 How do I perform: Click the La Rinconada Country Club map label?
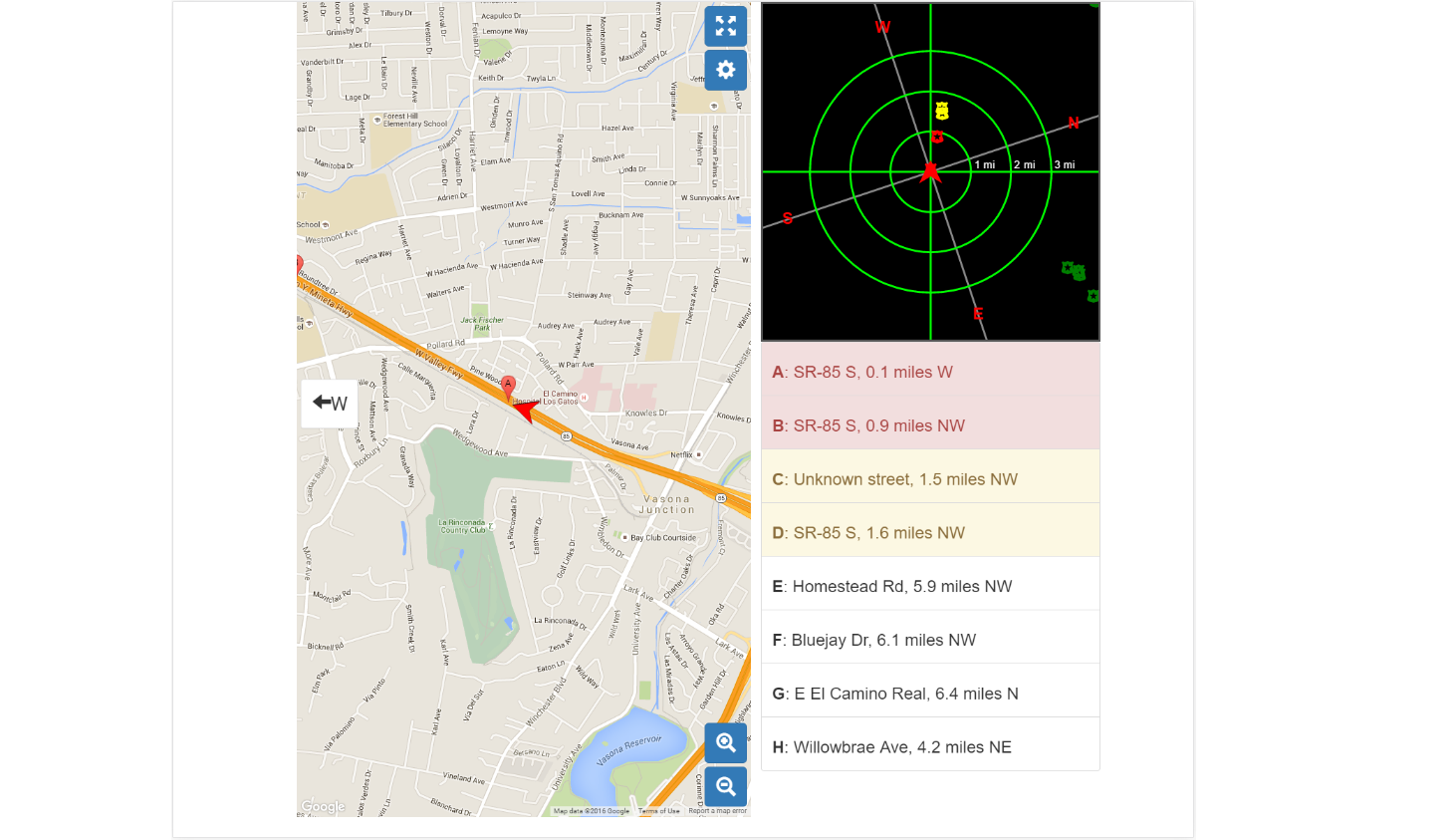(463, 526)
